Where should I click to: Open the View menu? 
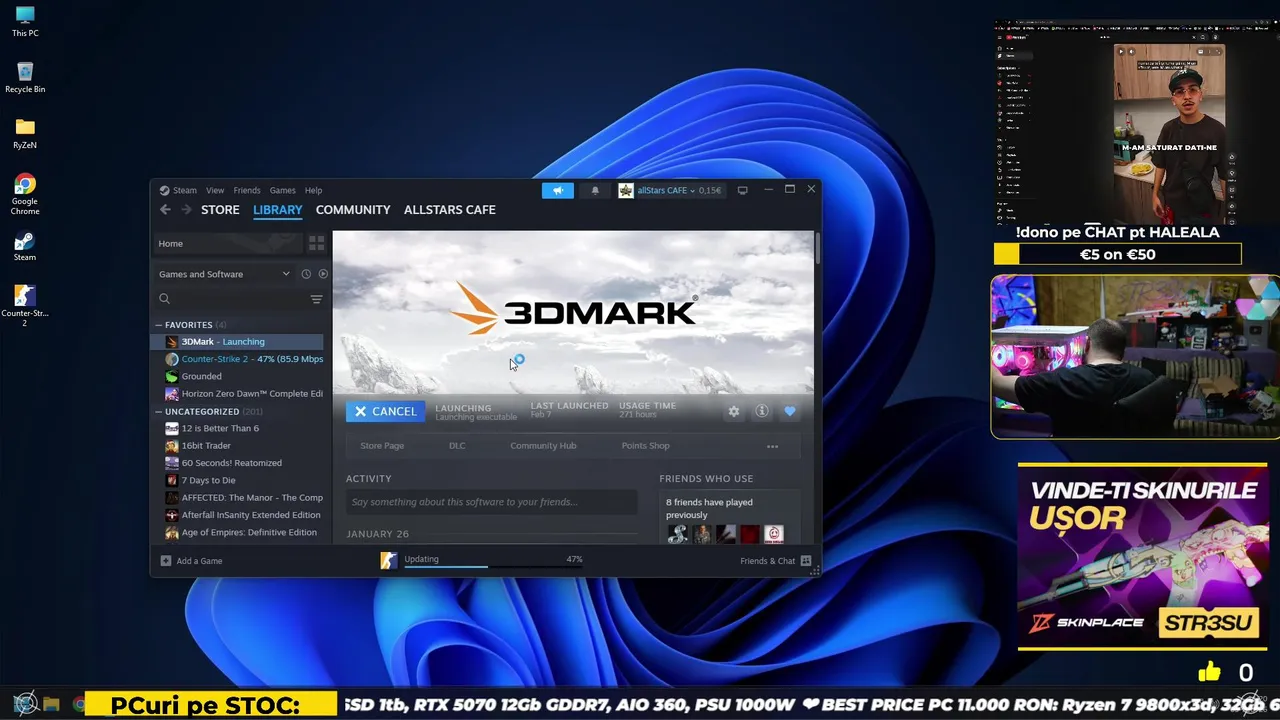pos(215,190)
